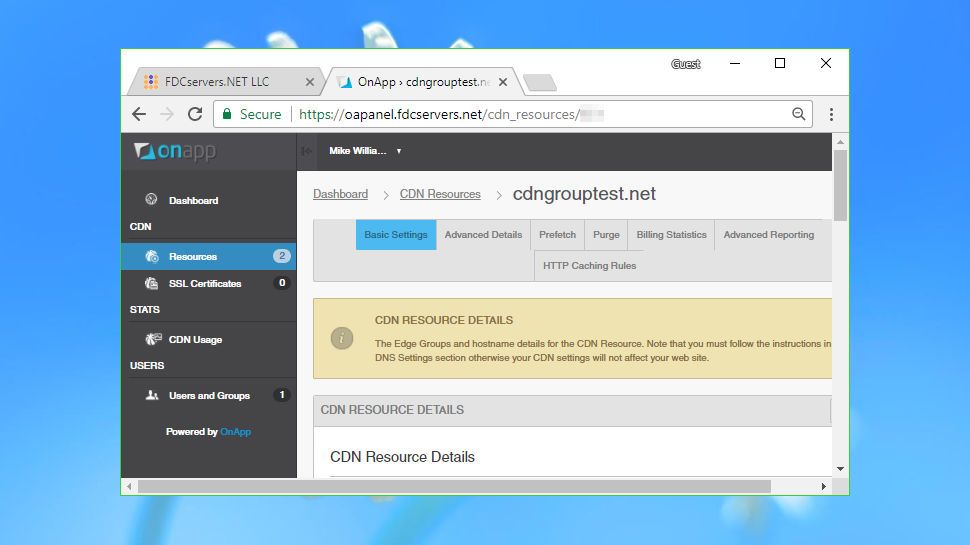Click vertical scrollbar down arrow
970x545 pixels.
(840, 469)
